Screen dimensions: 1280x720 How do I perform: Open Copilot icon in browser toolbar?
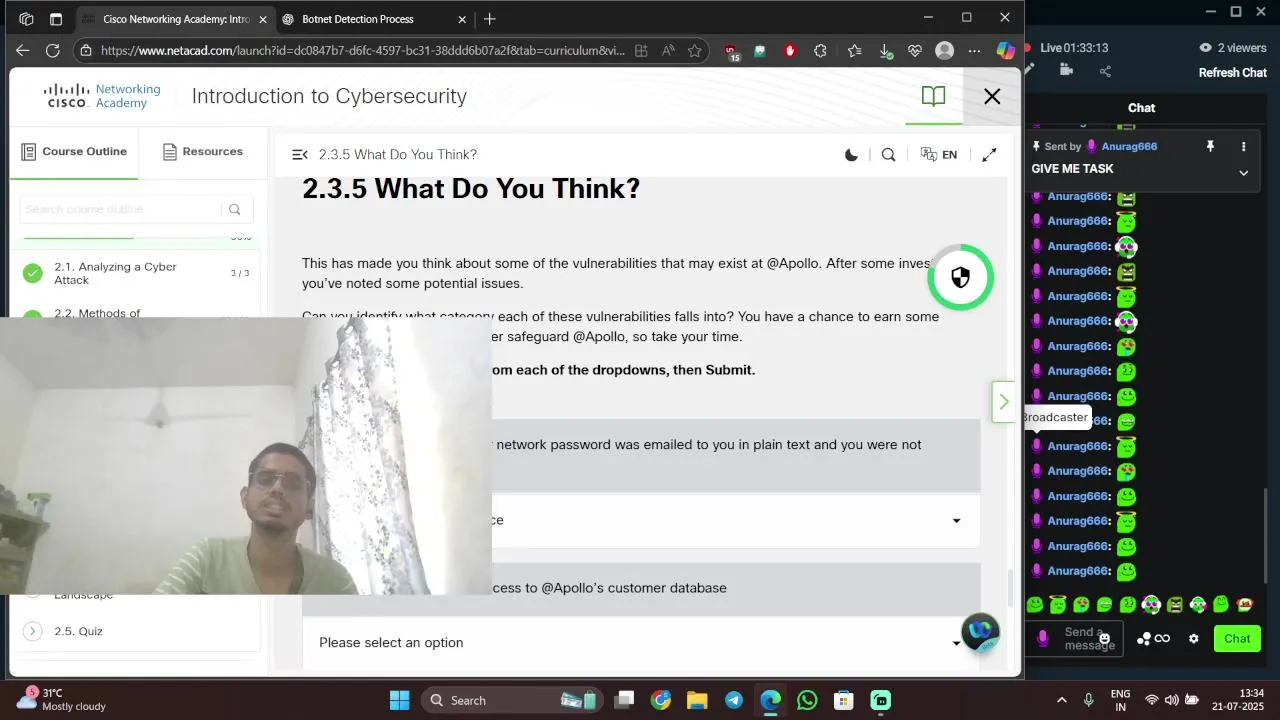(1005, 50)
